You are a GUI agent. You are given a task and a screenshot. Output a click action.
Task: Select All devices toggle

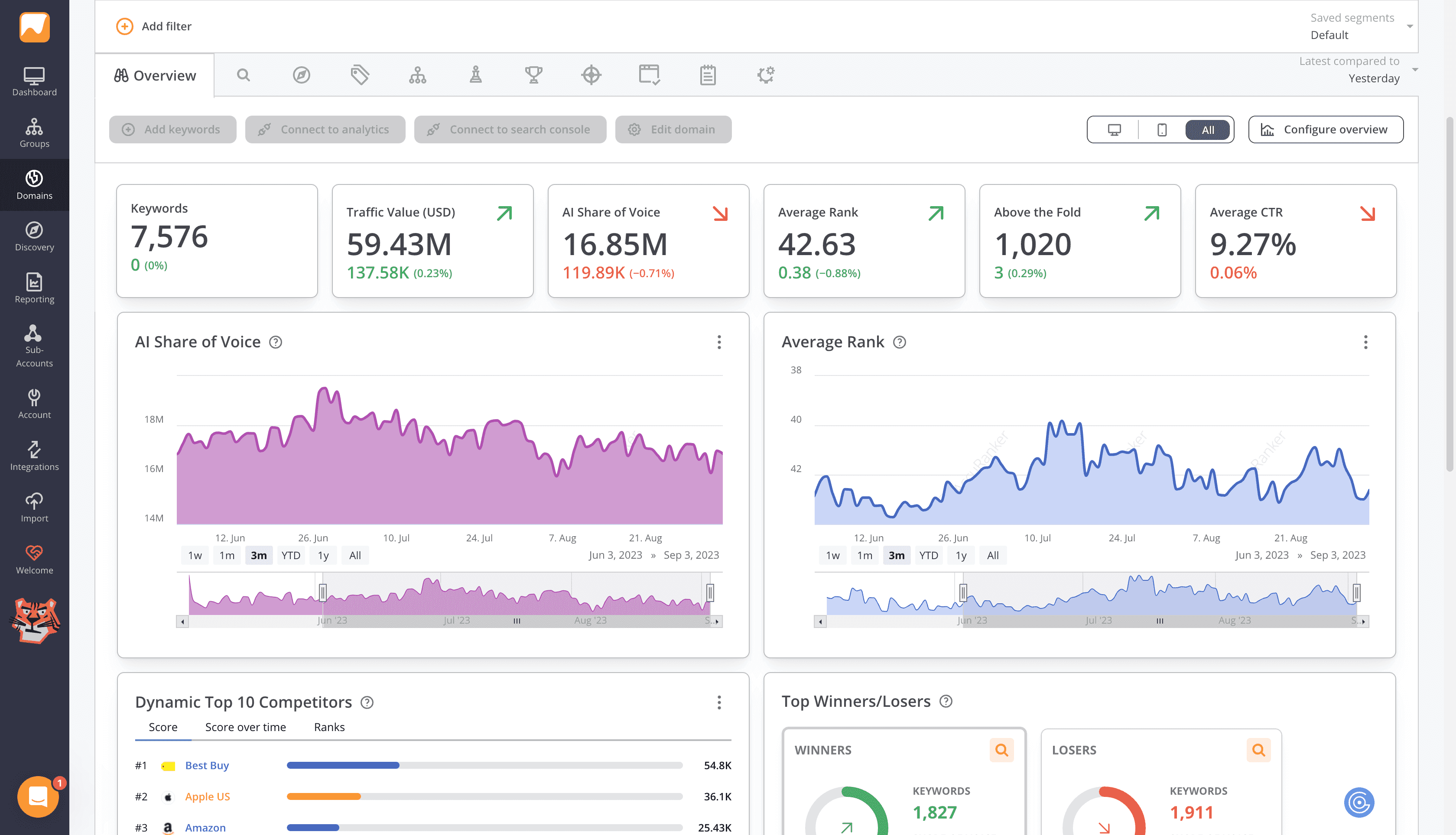pyautogui.click(x=1208, y=130)
